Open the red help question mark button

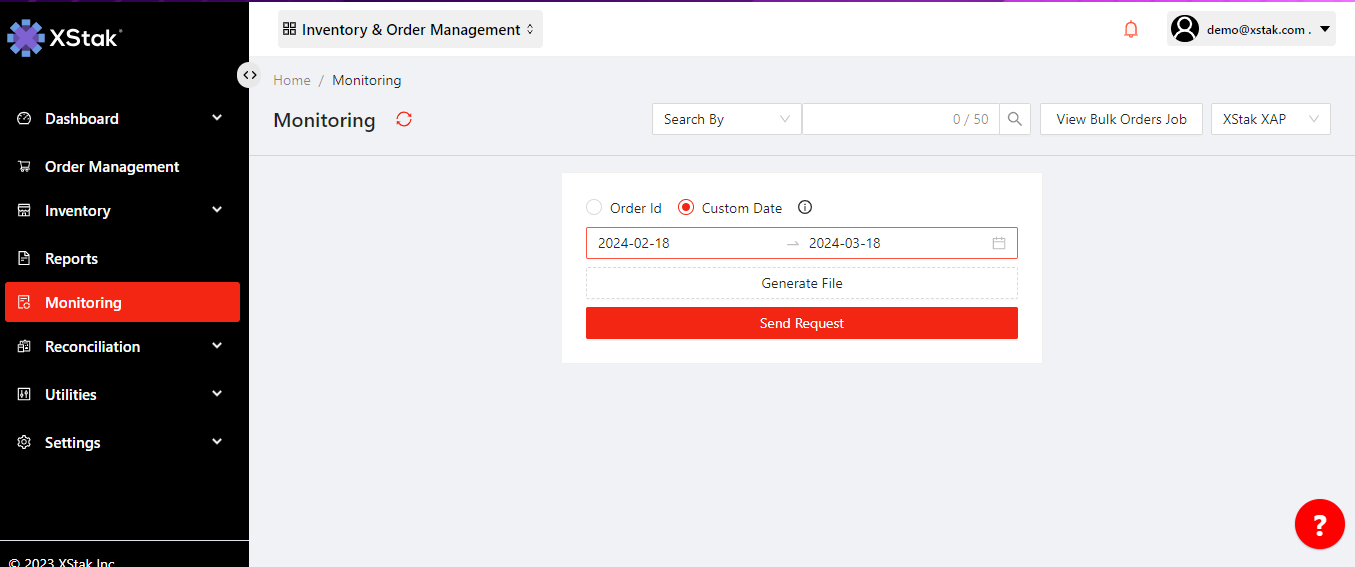coord(1319,524)
